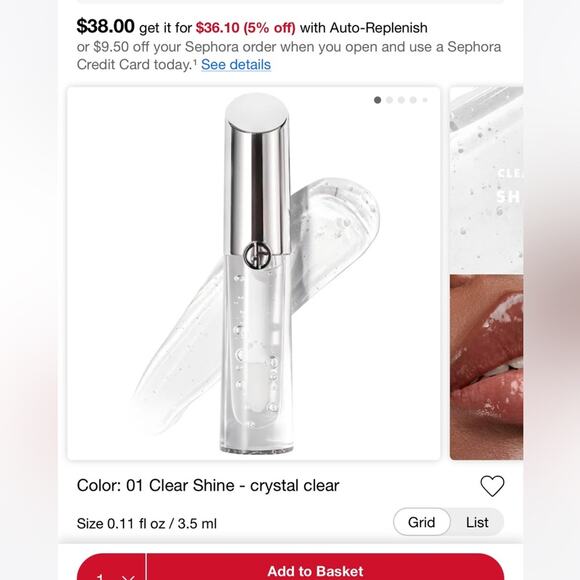View the glossy lips model image
This screenshot has width=580, height=580.
click(486, 367)
